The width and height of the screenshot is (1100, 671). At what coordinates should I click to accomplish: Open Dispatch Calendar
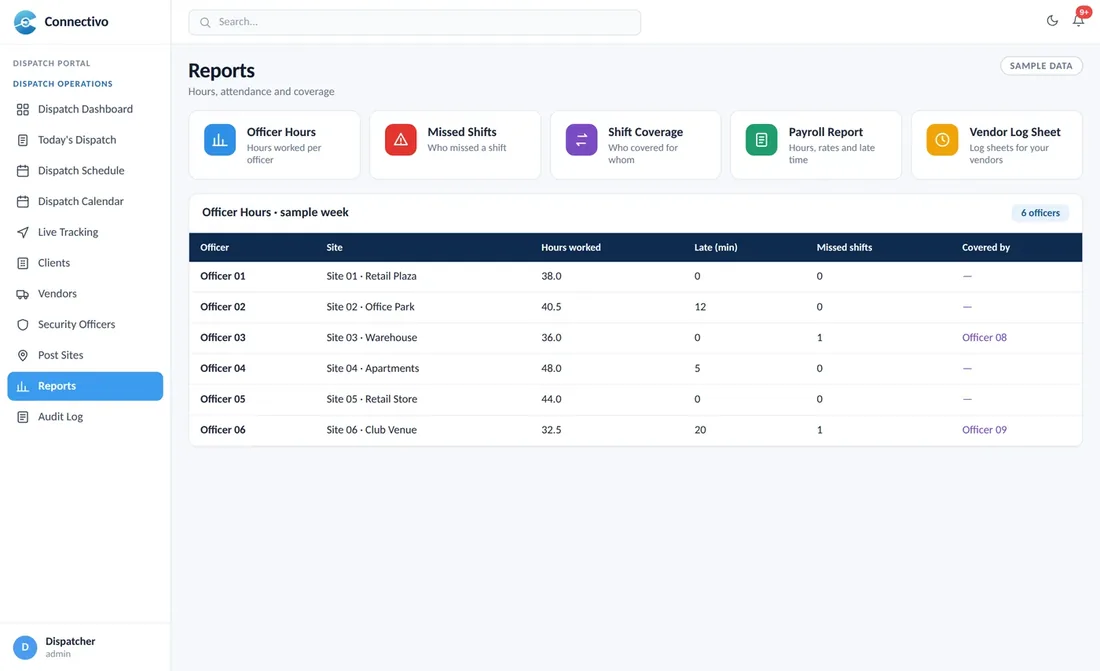85,201
